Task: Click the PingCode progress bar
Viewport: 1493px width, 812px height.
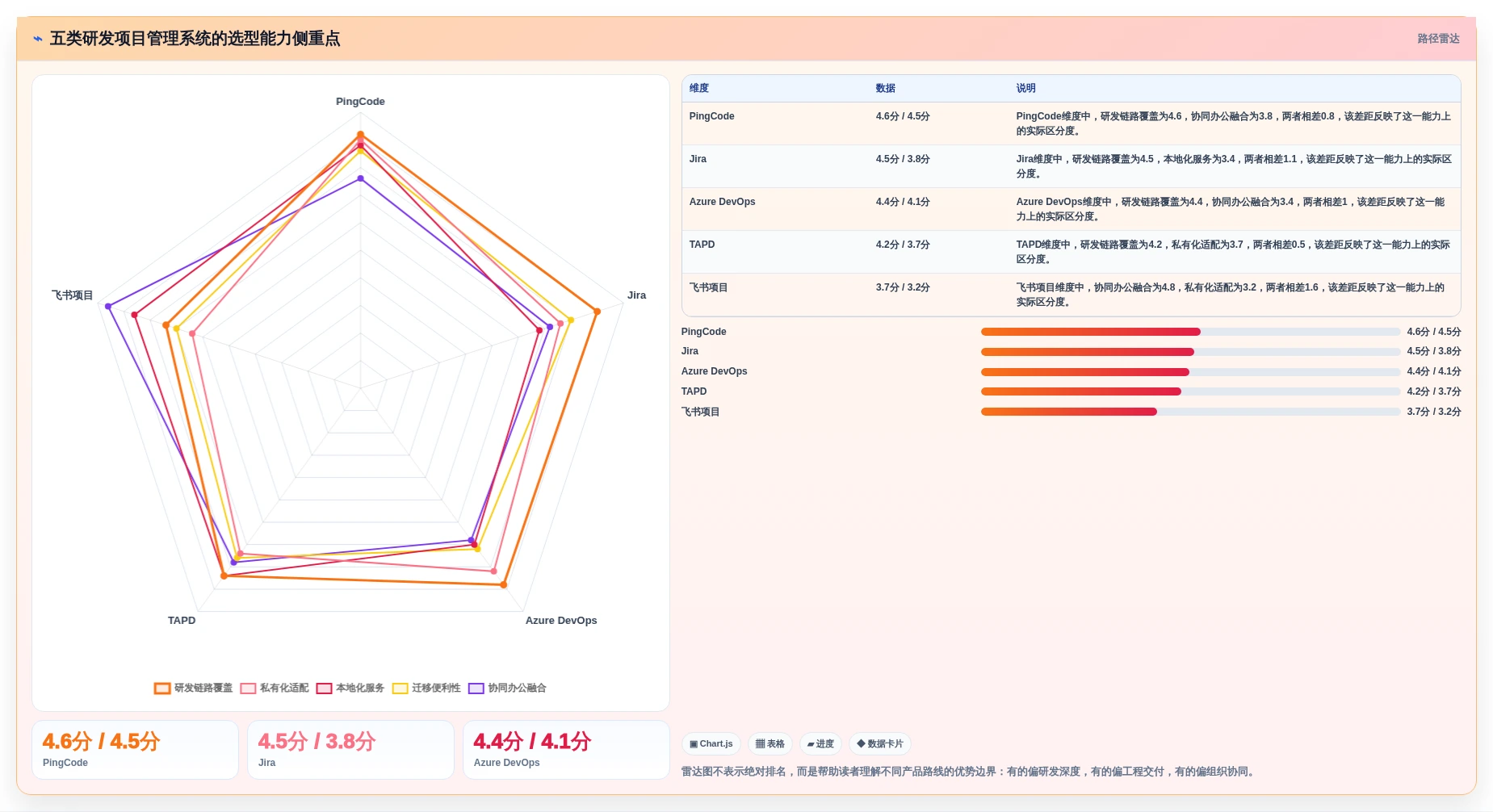Action: [1190, 332]
